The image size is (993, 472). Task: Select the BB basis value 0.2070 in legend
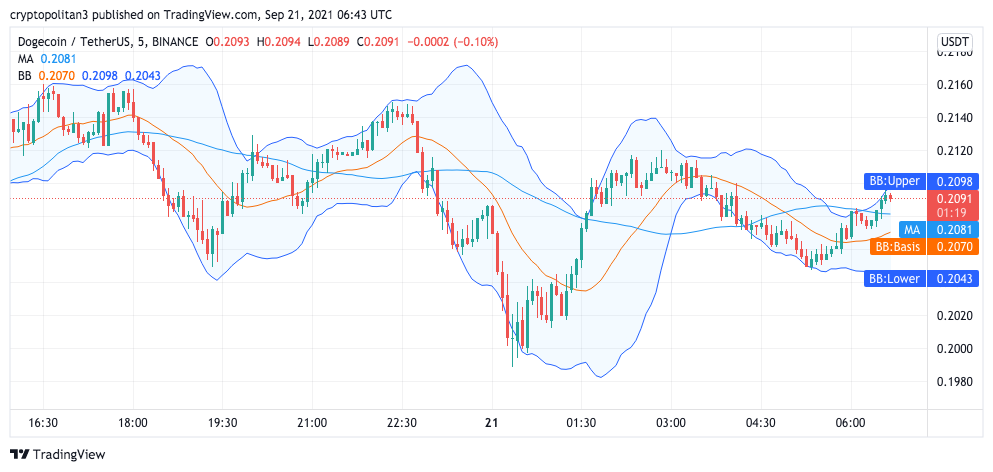[57, 76]
